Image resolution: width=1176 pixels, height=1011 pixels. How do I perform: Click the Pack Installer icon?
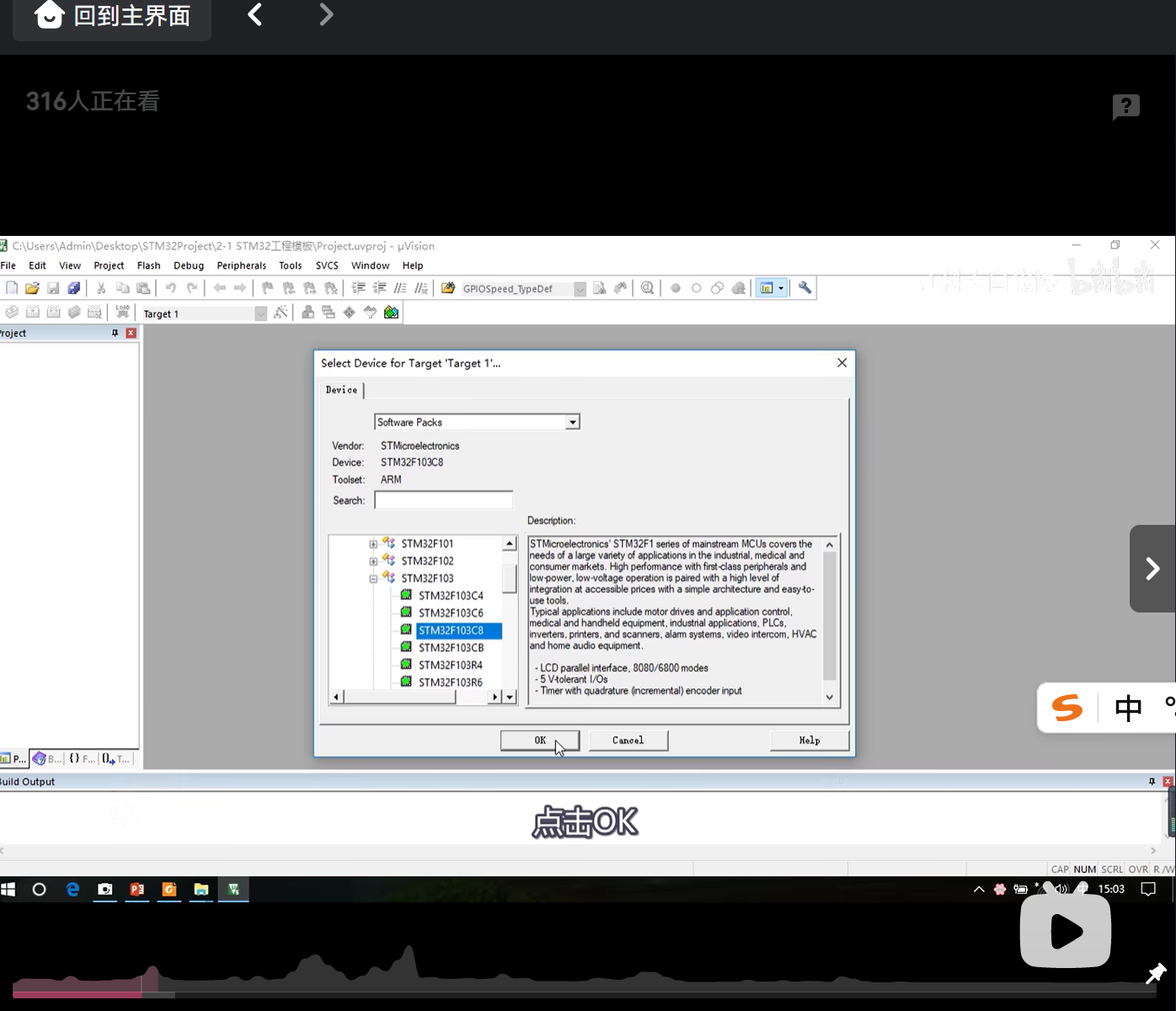click(392, 313)
